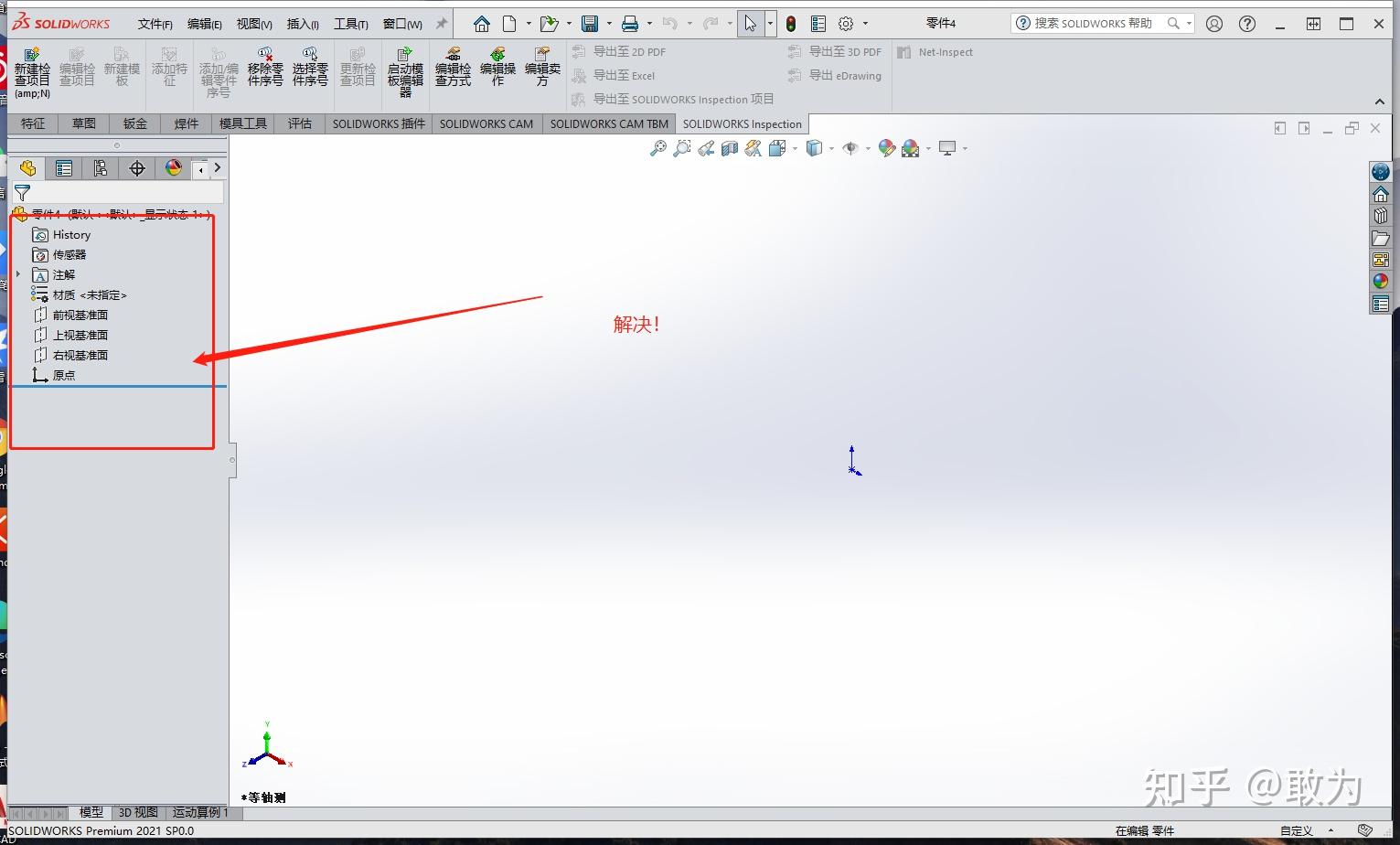
Task: Open 编辑操作 edit operations tool
Action: tap(497, 68)
